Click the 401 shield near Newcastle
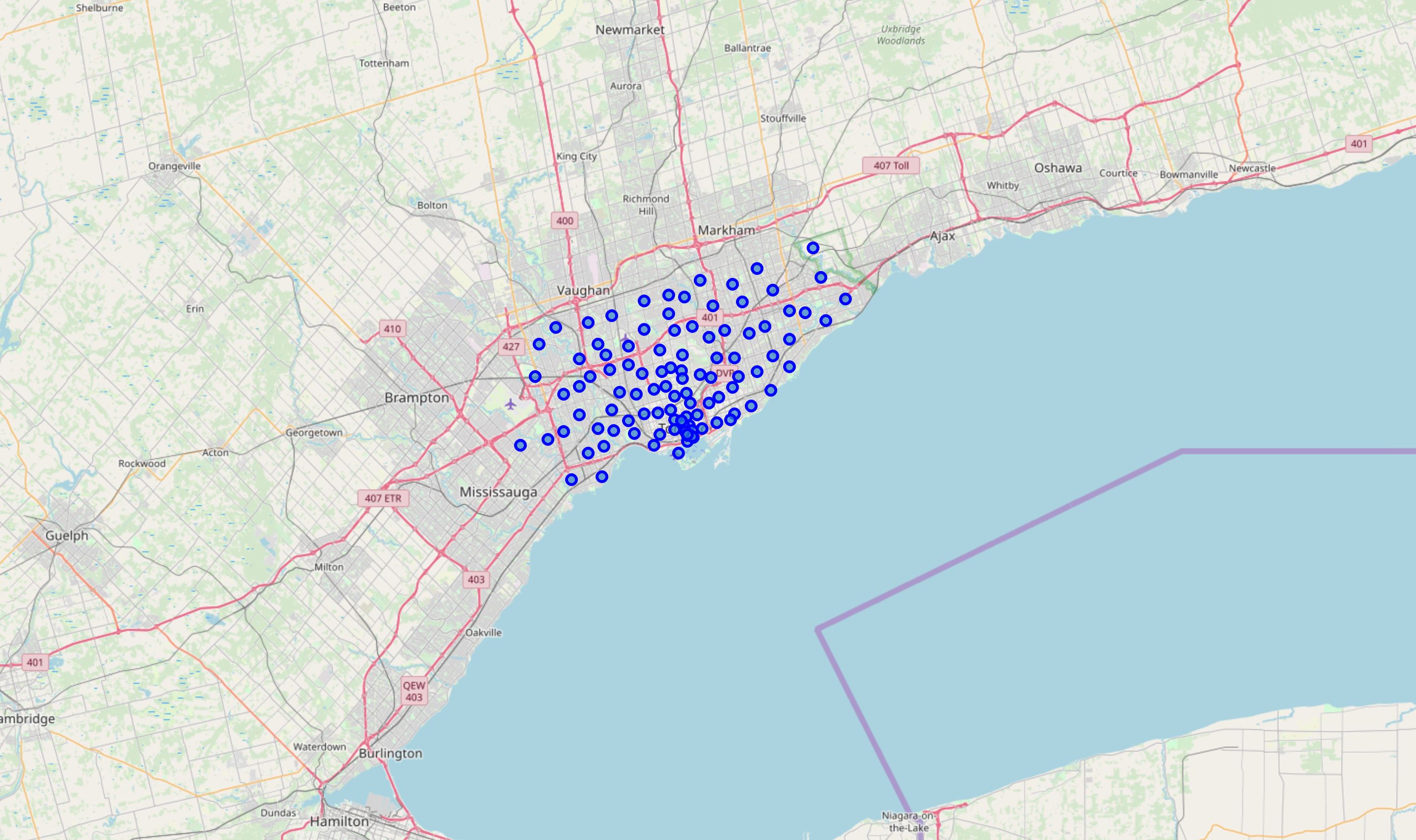The image size is (1416, 840). click(1359, 144)
